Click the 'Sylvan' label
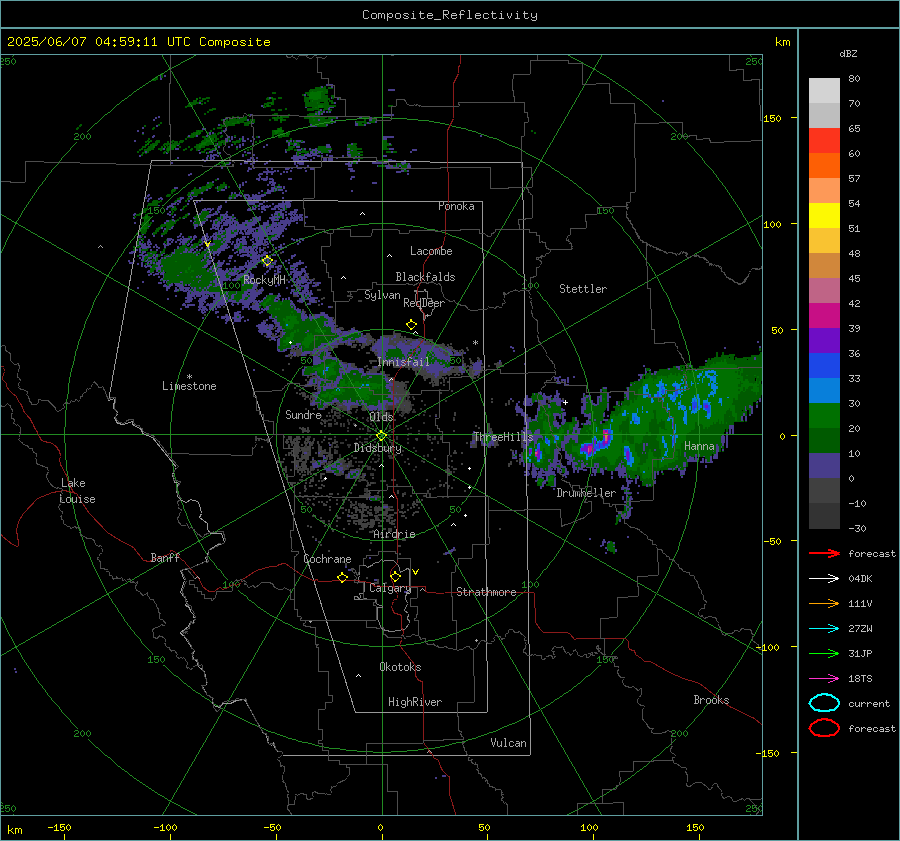The image size is (900, 841). [x=382, y=295]
